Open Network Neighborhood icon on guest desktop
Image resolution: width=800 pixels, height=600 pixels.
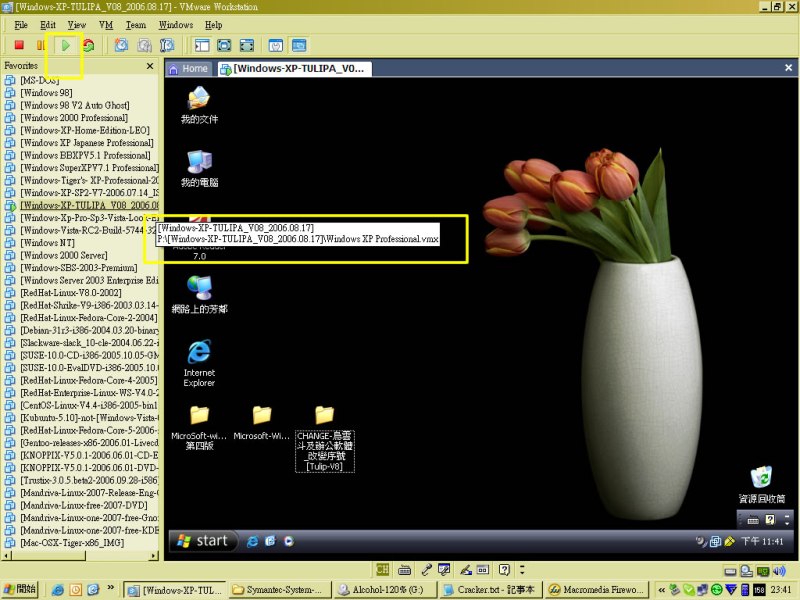coord(199,295)
